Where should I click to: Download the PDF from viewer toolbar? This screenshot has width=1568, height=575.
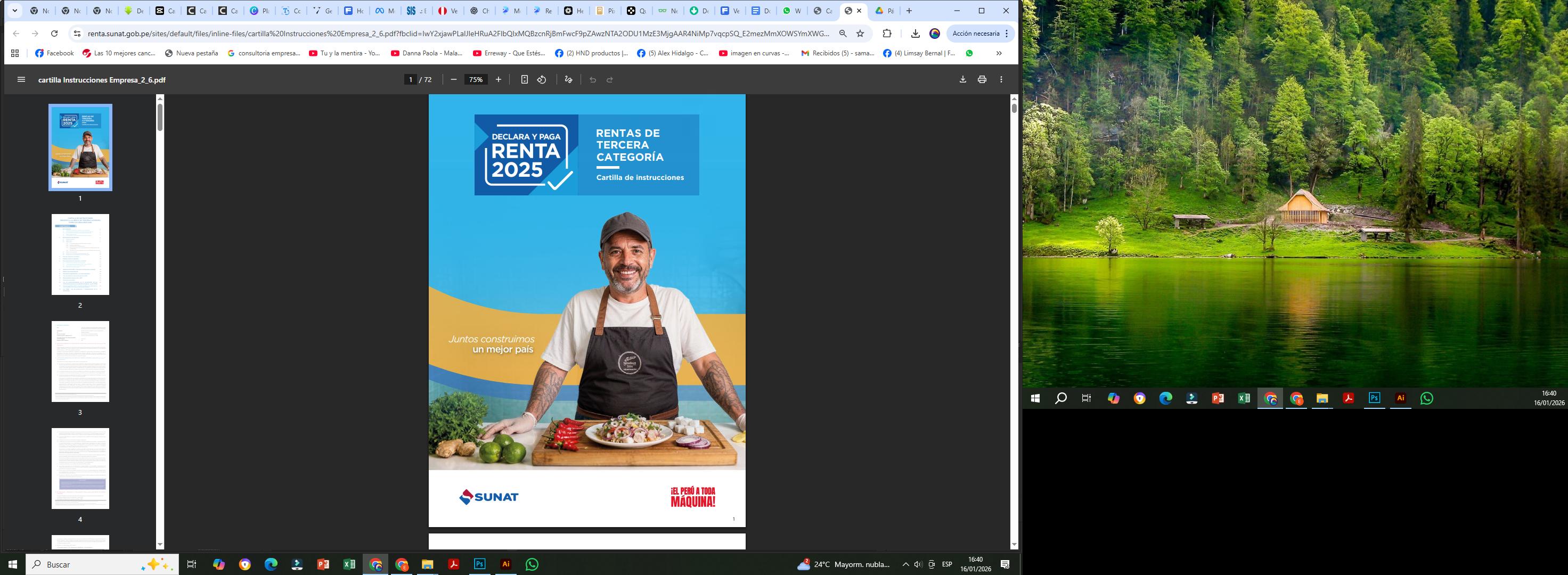(x=962, y=80)
